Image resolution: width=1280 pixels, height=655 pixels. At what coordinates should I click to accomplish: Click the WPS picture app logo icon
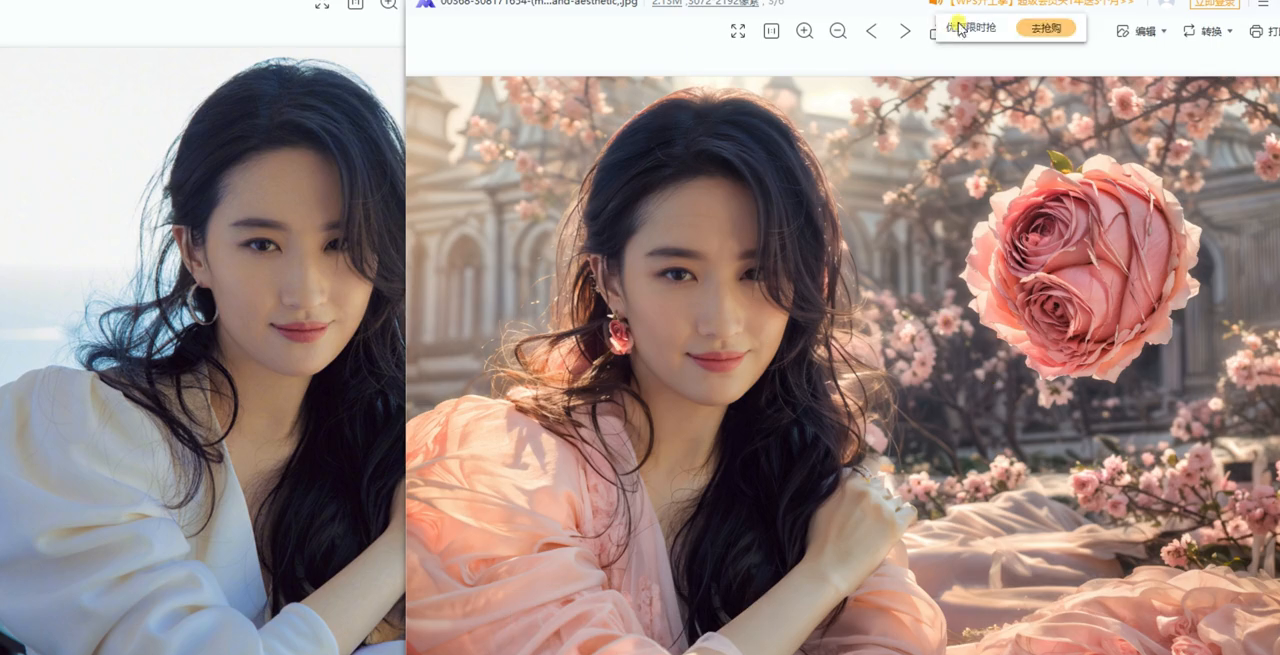click(x=425, y=3)
